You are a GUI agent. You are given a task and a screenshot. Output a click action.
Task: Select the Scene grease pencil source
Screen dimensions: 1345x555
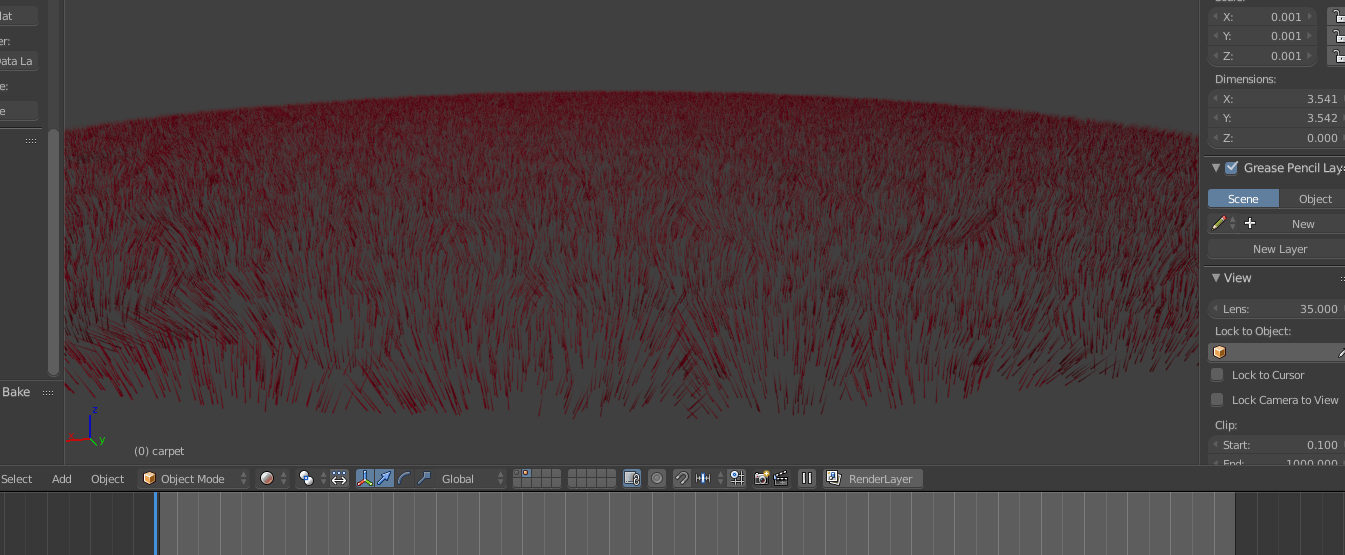click(x=1243, y=199)
